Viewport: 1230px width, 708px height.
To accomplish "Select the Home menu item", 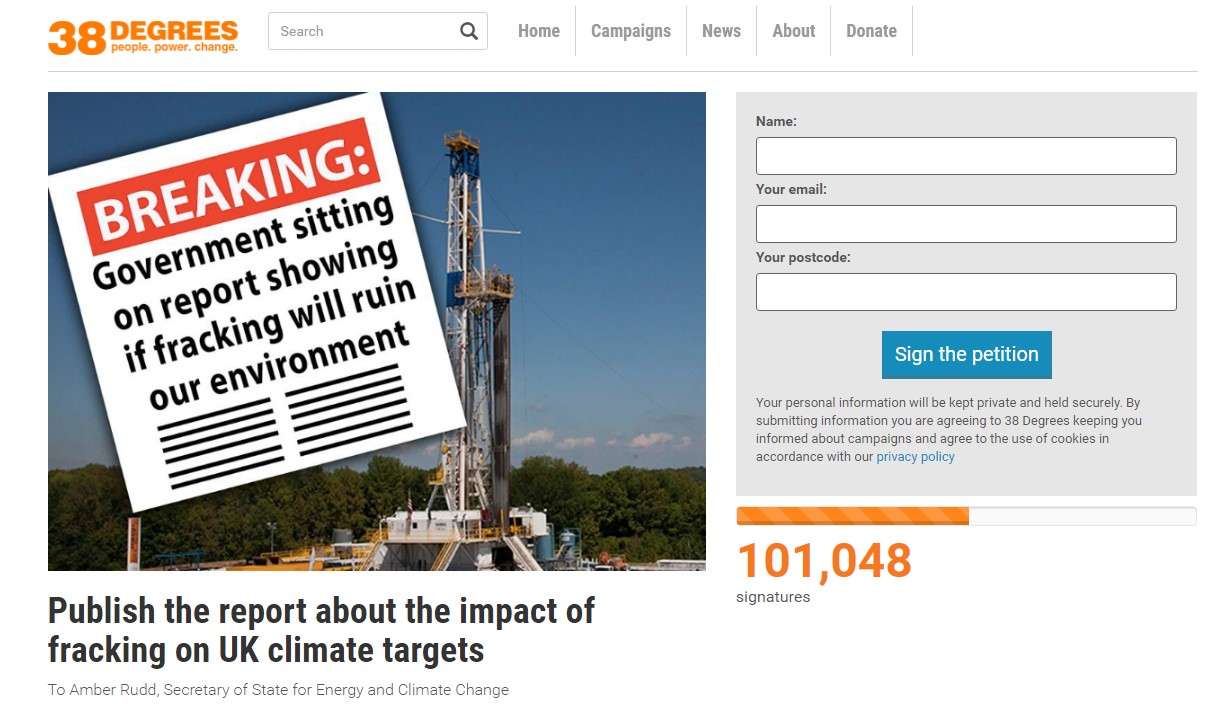I will 538,31.
